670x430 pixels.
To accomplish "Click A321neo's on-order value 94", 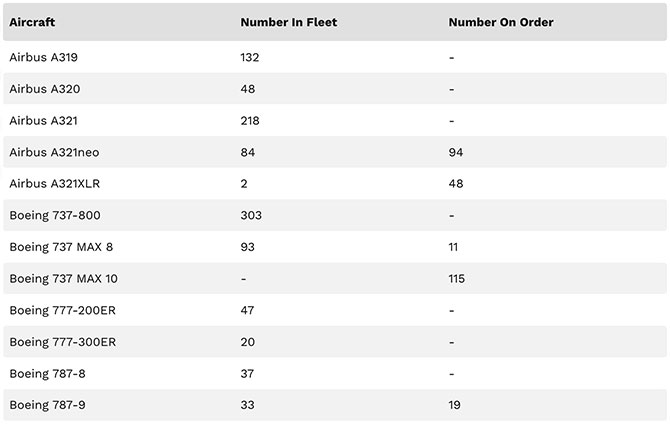I will coord(456,152).
